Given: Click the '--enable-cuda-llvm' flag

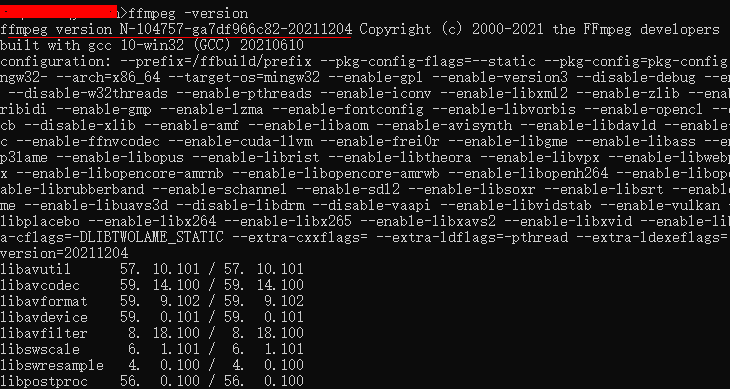Looking at the screenshot, I should click(241, 142).
